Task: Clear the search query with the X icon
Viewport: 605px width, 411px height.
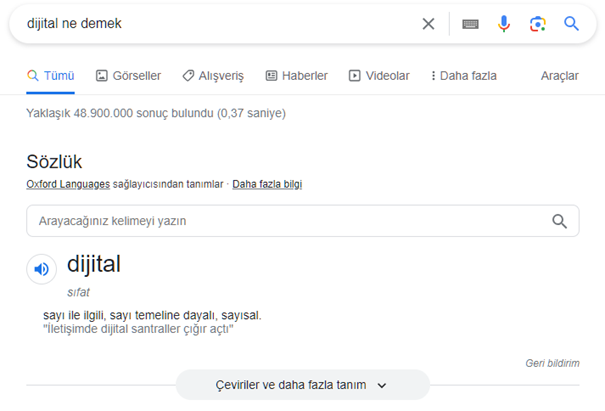Action: click(x=428, y=24)
